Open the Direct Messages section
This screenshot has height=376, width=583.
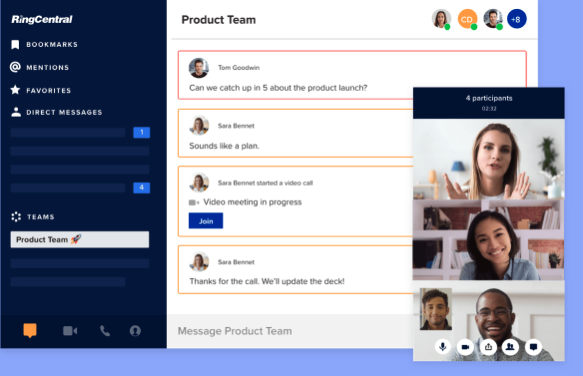click(64, 112)
